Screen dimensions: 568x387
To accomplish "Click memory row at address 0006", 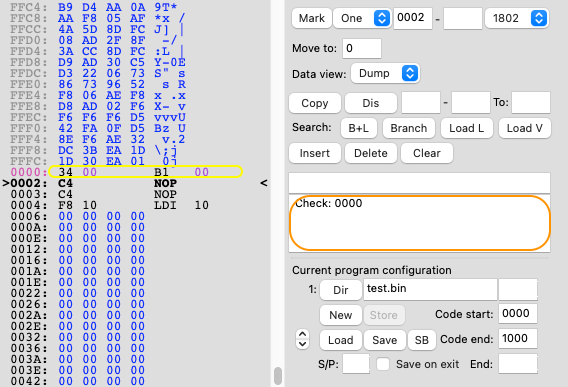I will [x=78, y=216].
